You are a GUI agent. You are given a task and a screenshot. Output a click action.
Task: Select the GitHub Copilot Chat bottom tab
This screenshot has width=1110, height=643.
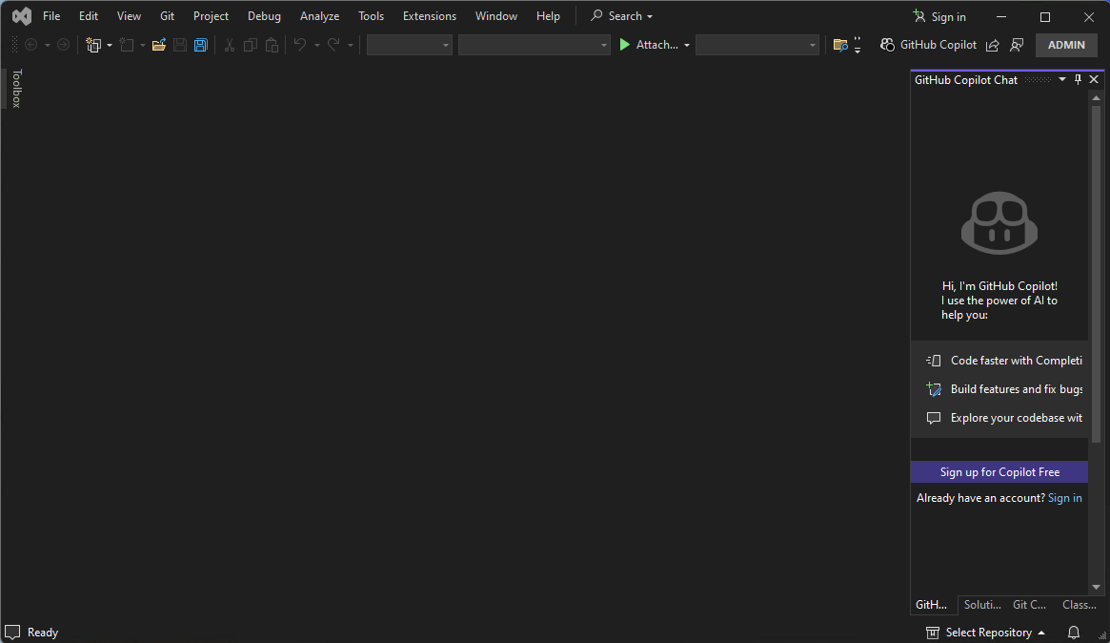[932, 605]
